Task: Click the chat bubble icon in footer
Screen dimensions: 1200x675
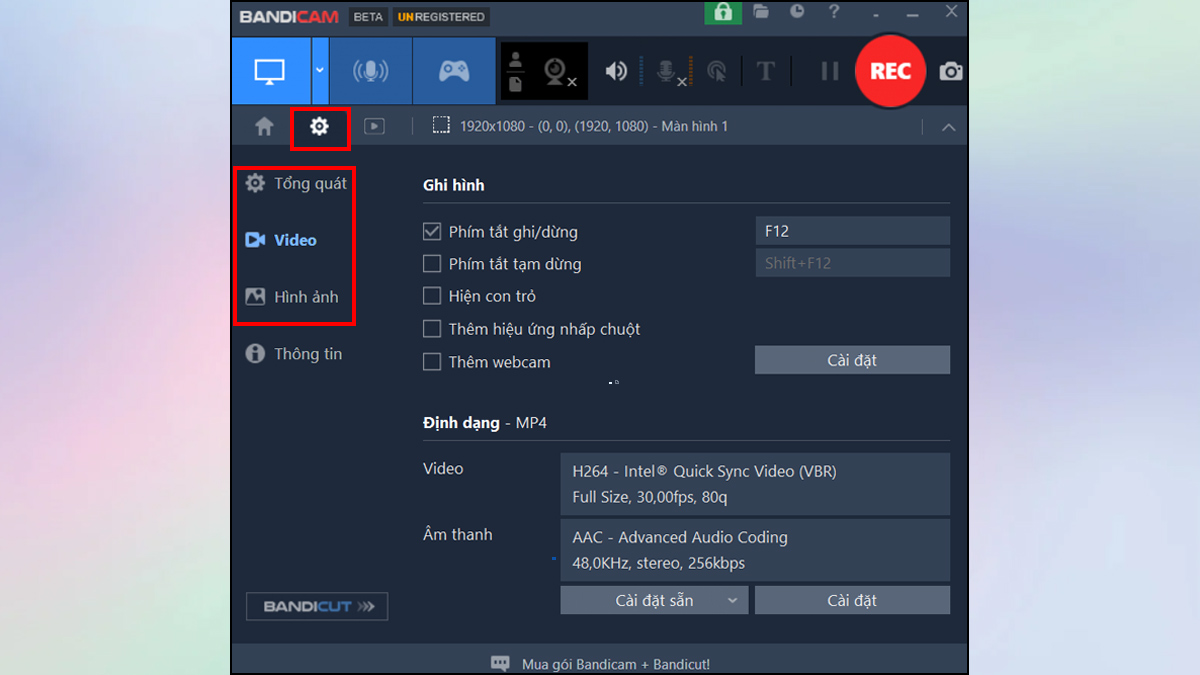Action: (x=500, y=663)
